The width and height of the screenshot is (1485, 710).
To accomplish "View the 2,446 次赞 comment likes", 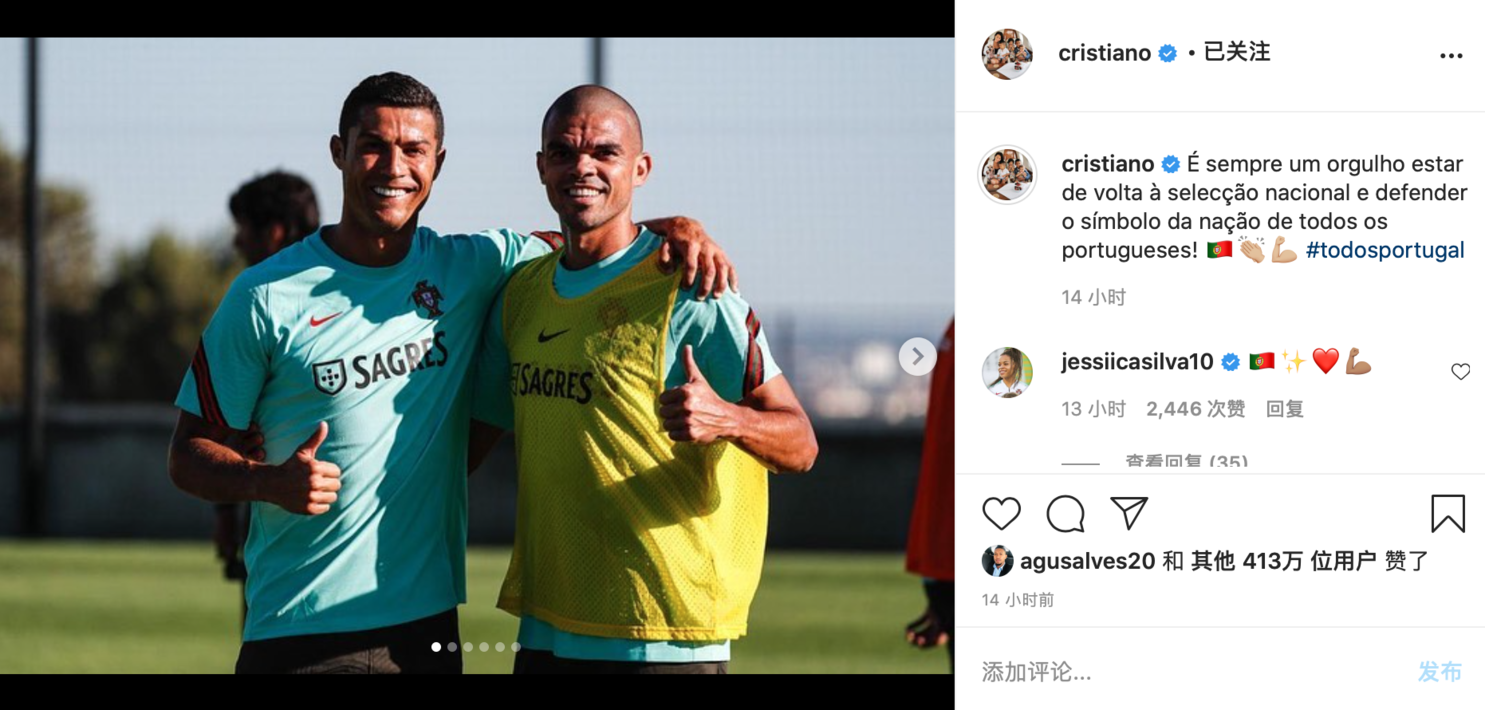I will click(x=1196, y=409).
